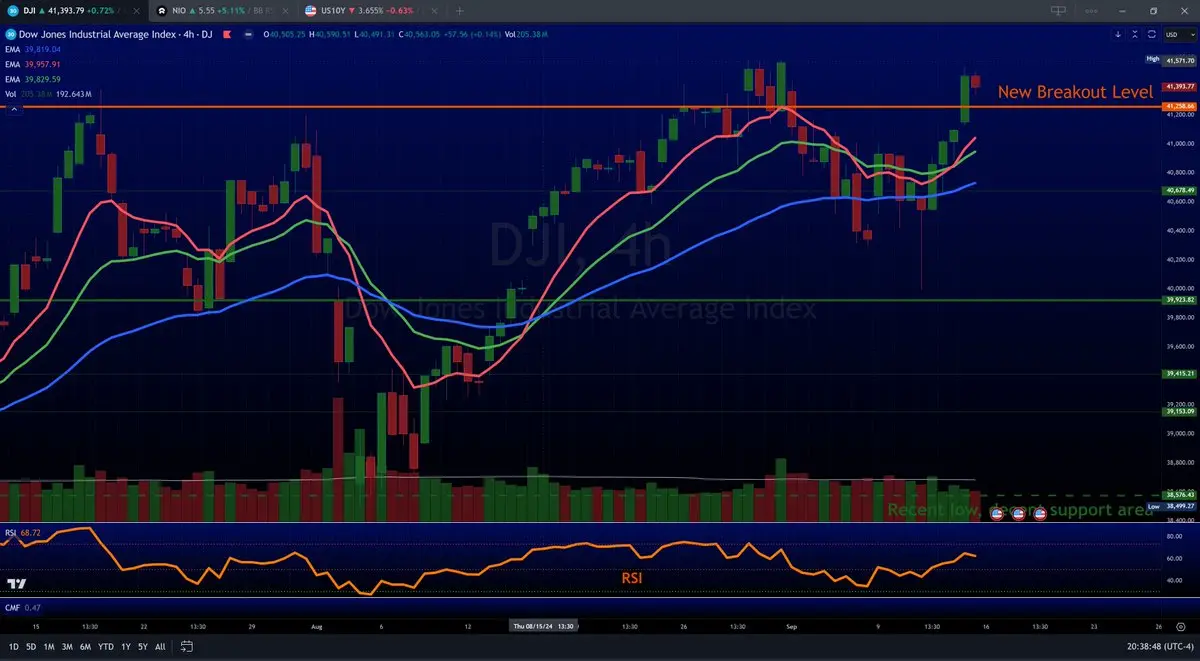Screen dimensions: 1200x661
Task: Set range to All
Action: [x=160, y=647]
